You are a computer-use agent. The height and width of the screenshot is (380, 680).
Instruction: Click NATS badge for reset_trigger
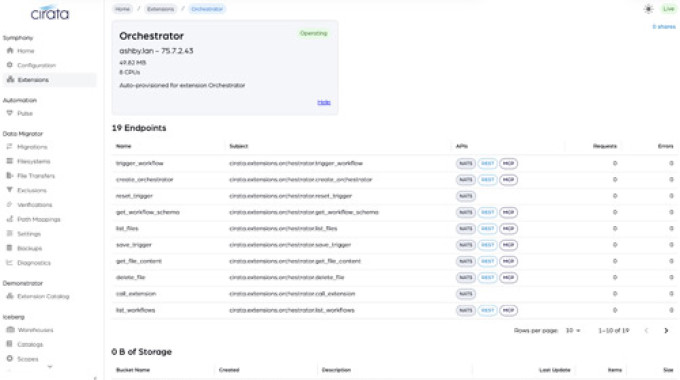click(x=466, y=196)
